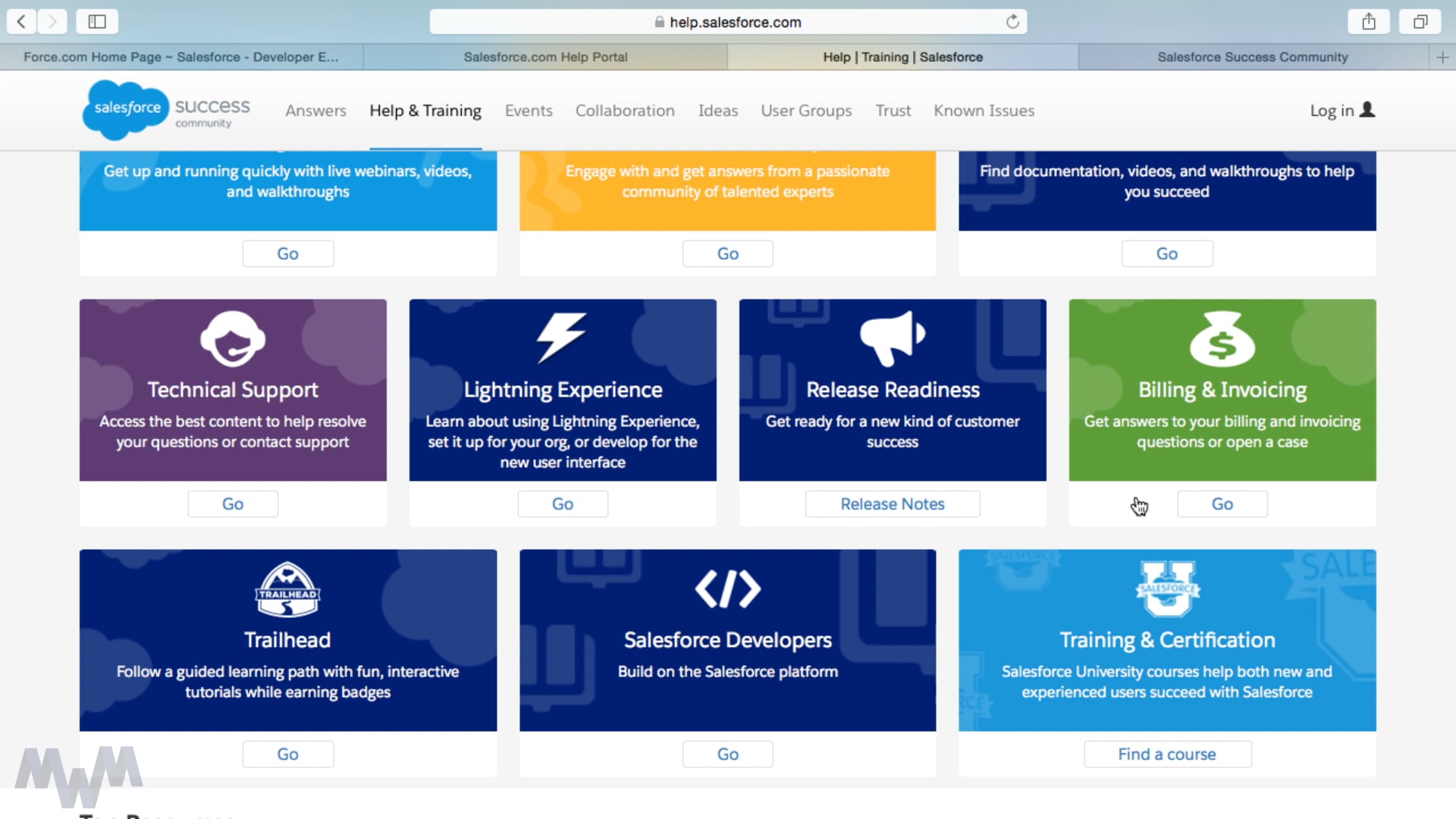
Task: Click 'Build on the Salesforce platform' text
Action: (x=728, y=672)
